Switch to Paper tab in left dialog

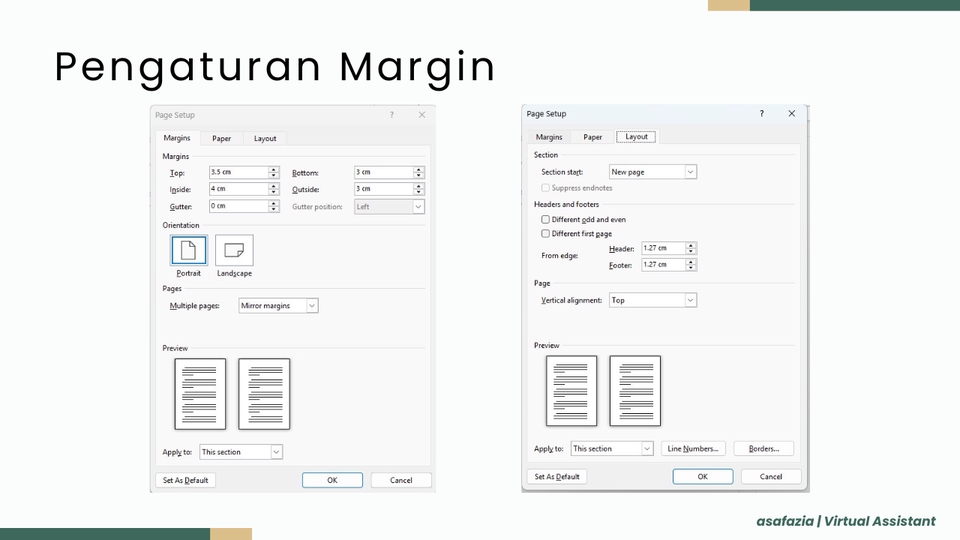coord(221,139)
